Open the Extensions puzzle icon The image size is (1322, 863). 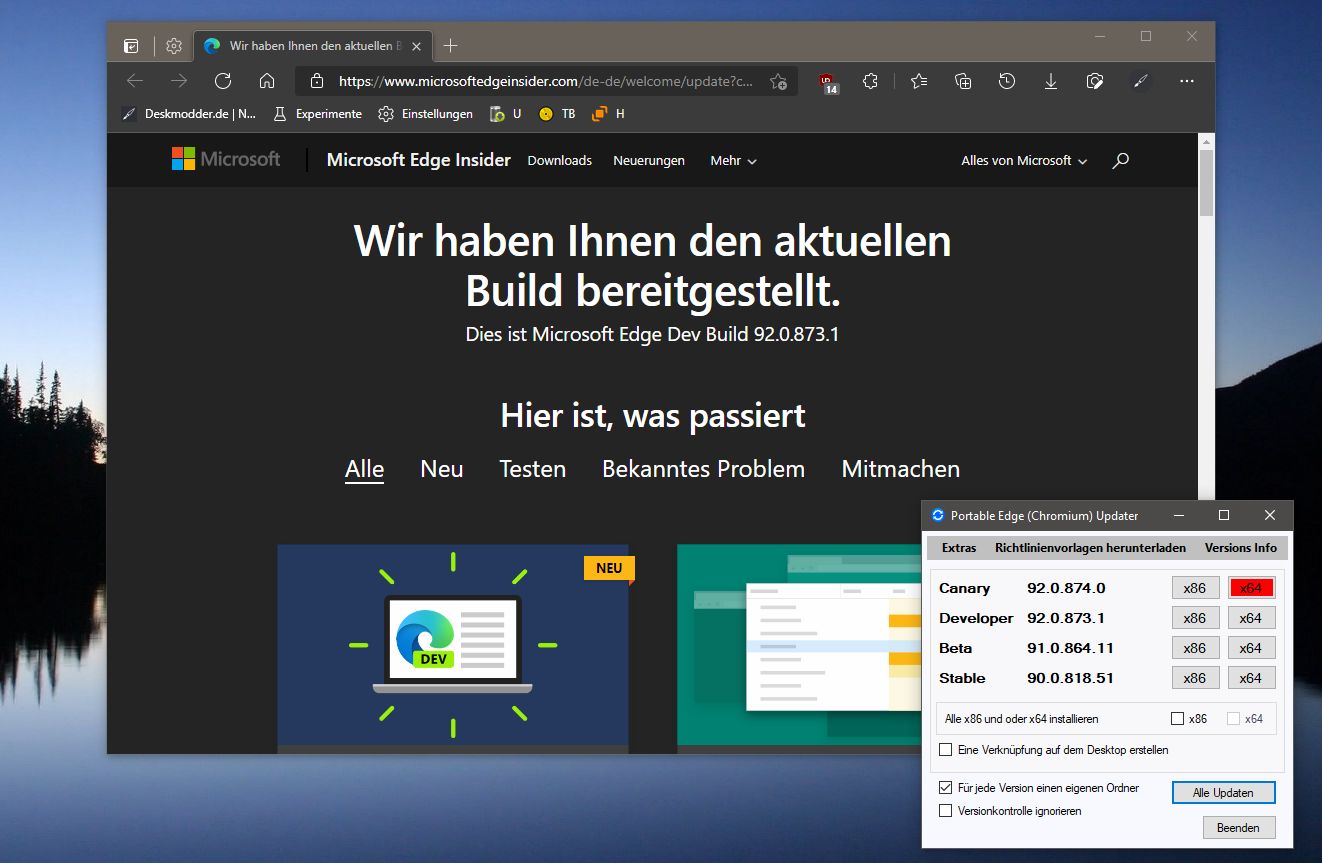[x=870, y=81]
